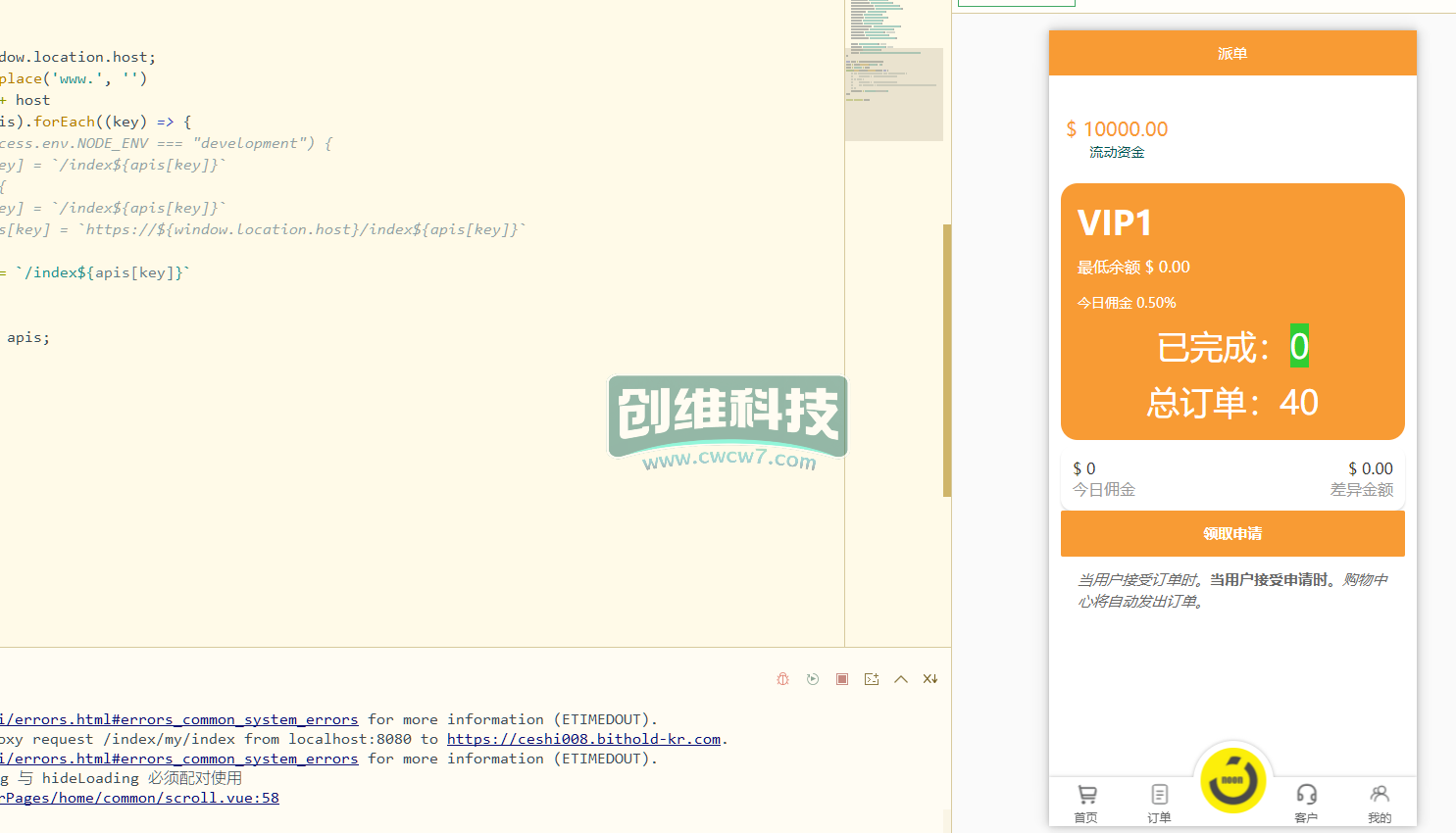The width and height of the screenshot is (1456, 833).
Task: Click the $ 0 today commission value
Action: (1083, 468)
